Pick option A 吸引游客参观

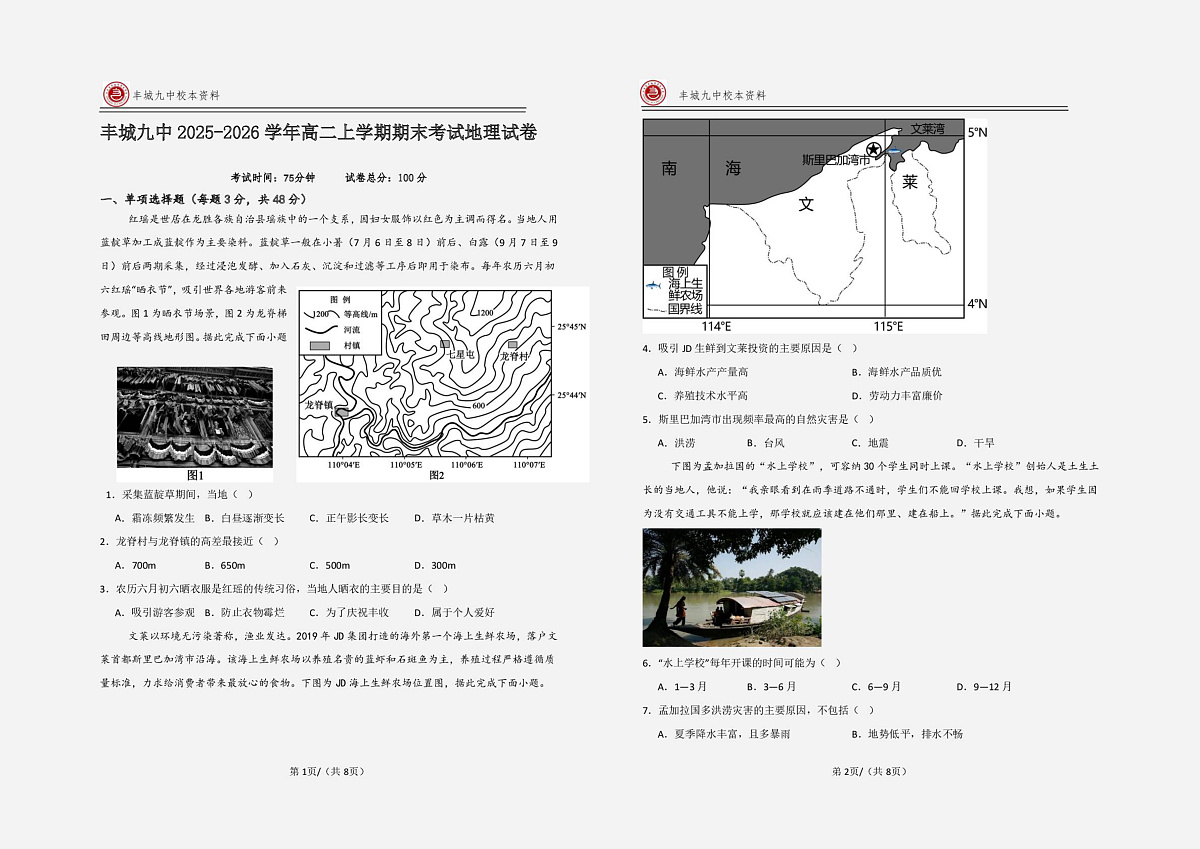pos(155,612)
